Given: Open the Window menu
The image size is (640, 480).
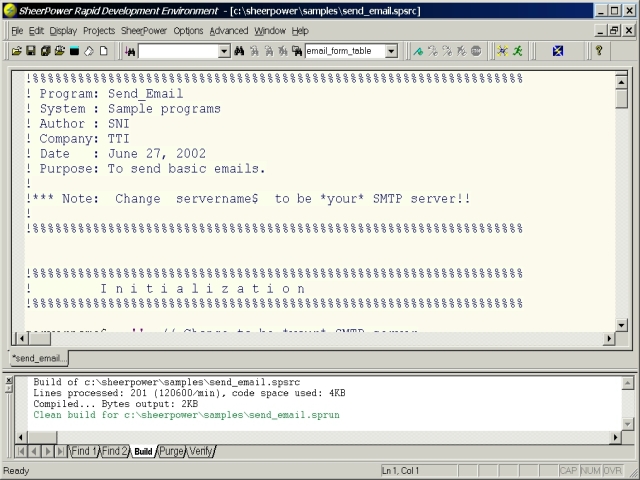Looking at the screenshot, I should point(270,31).
